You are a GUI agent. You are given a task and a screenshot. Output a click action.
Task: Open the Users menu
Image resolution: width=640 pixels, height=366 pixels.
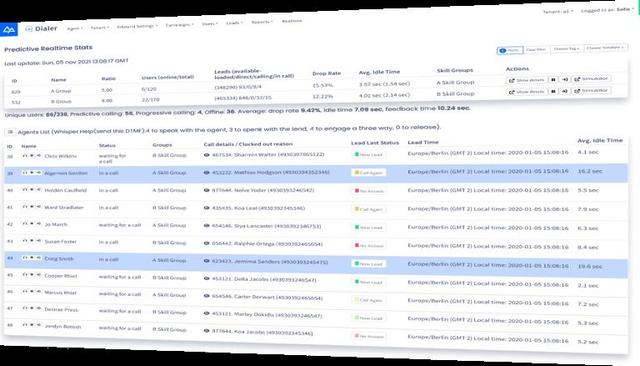tap(210, 24)
